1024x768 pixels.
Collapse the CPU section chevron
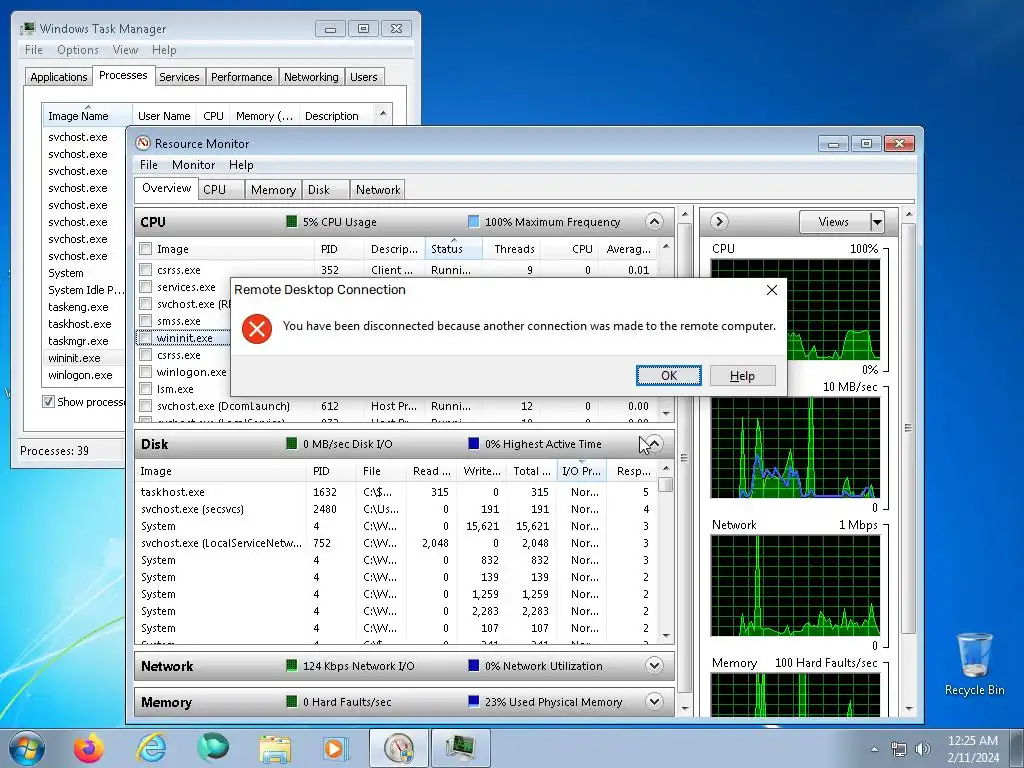pos(654,221)
